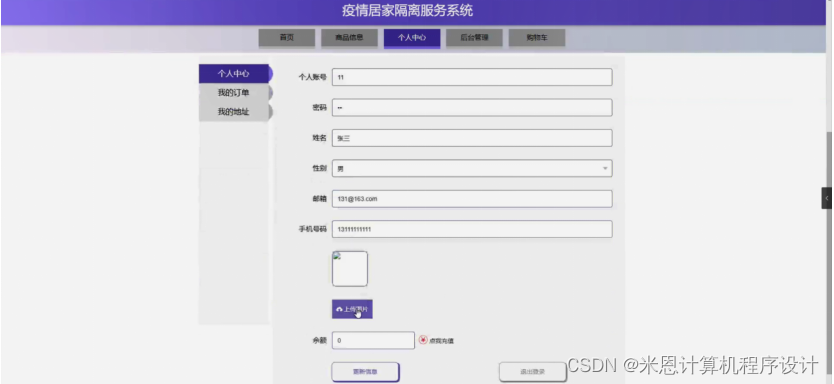Click the 余额 balance input field
Image resolution: width=834 pixels, height=384 pixels.
[373, 340]
